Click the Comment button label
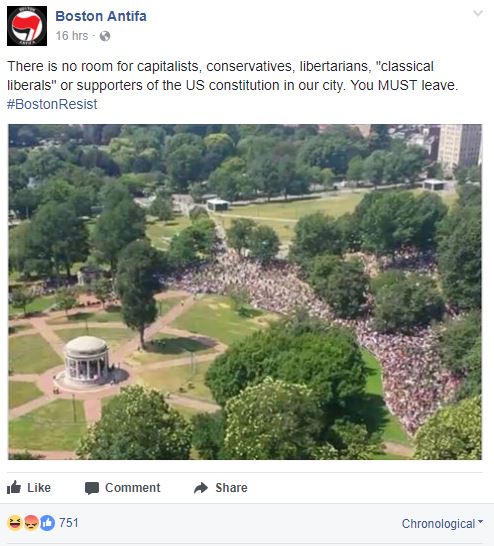The image size is (494, 546). pyautogui.click(x=133, y=488)
